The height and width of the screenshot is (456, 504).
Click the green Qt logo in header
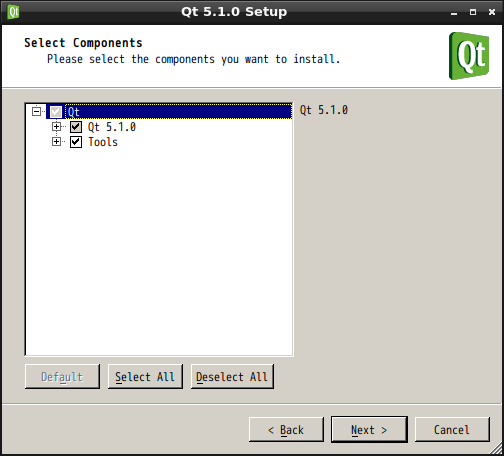[x=469, y=56]
